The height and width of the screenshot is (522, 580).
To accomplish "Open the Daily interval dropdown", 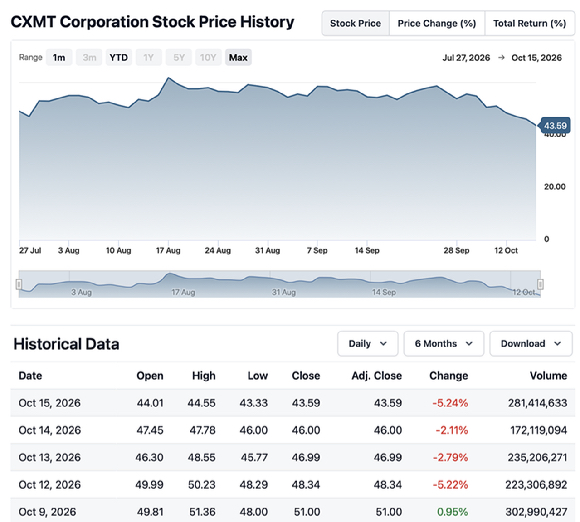I will click(368, 344).
